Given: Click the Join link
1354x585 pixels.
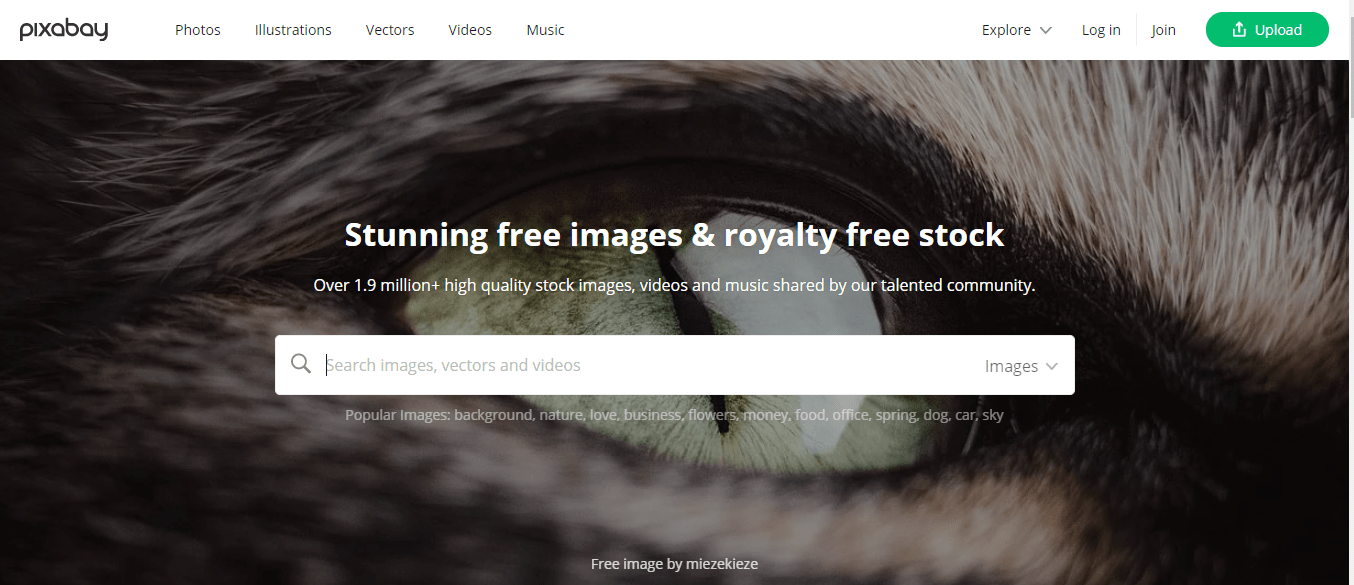Looking at the screenshot, I should (1163, 30).
